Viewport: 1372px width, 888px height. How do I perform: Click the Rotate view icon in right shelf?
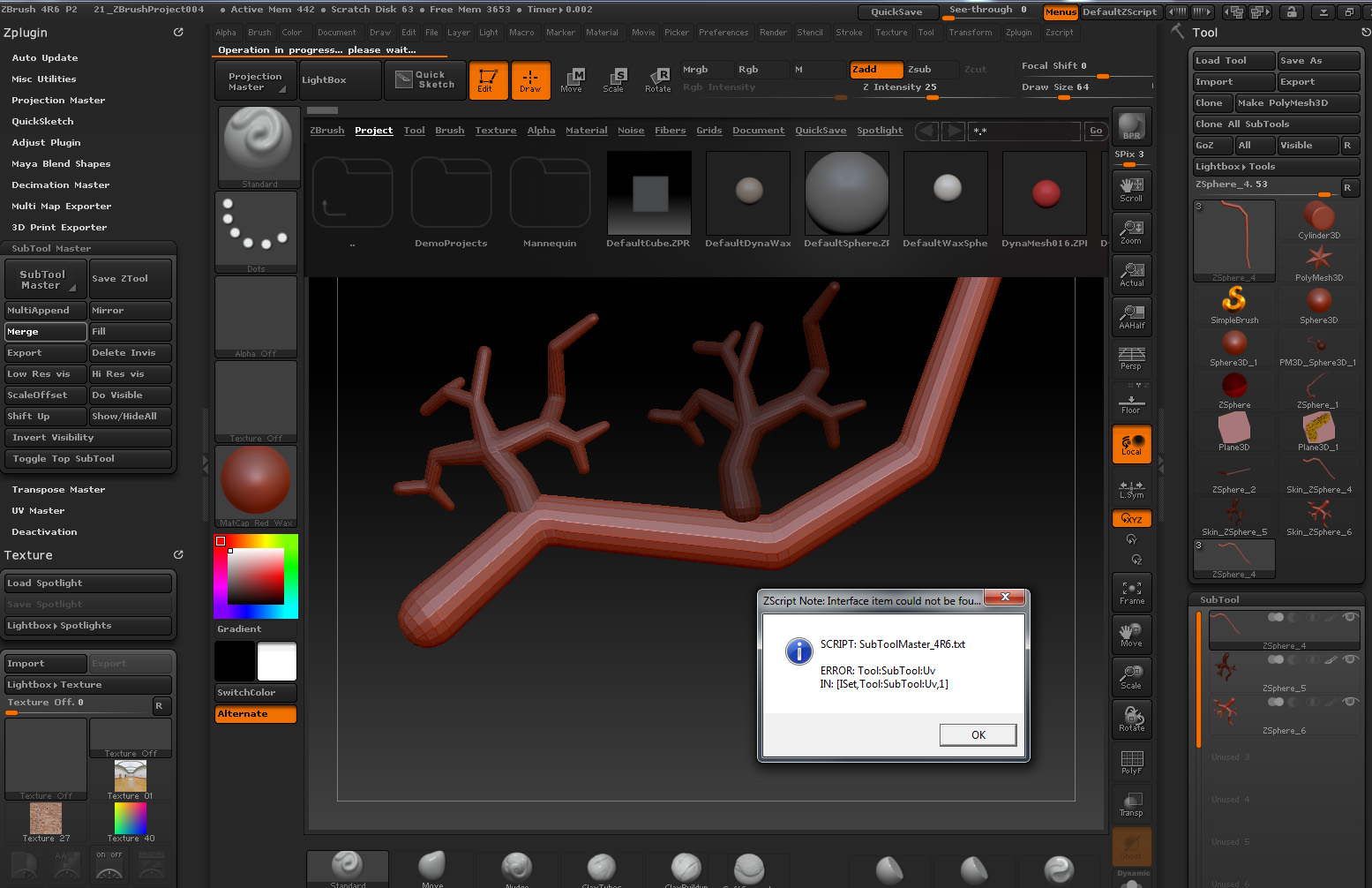point(1131,719)
